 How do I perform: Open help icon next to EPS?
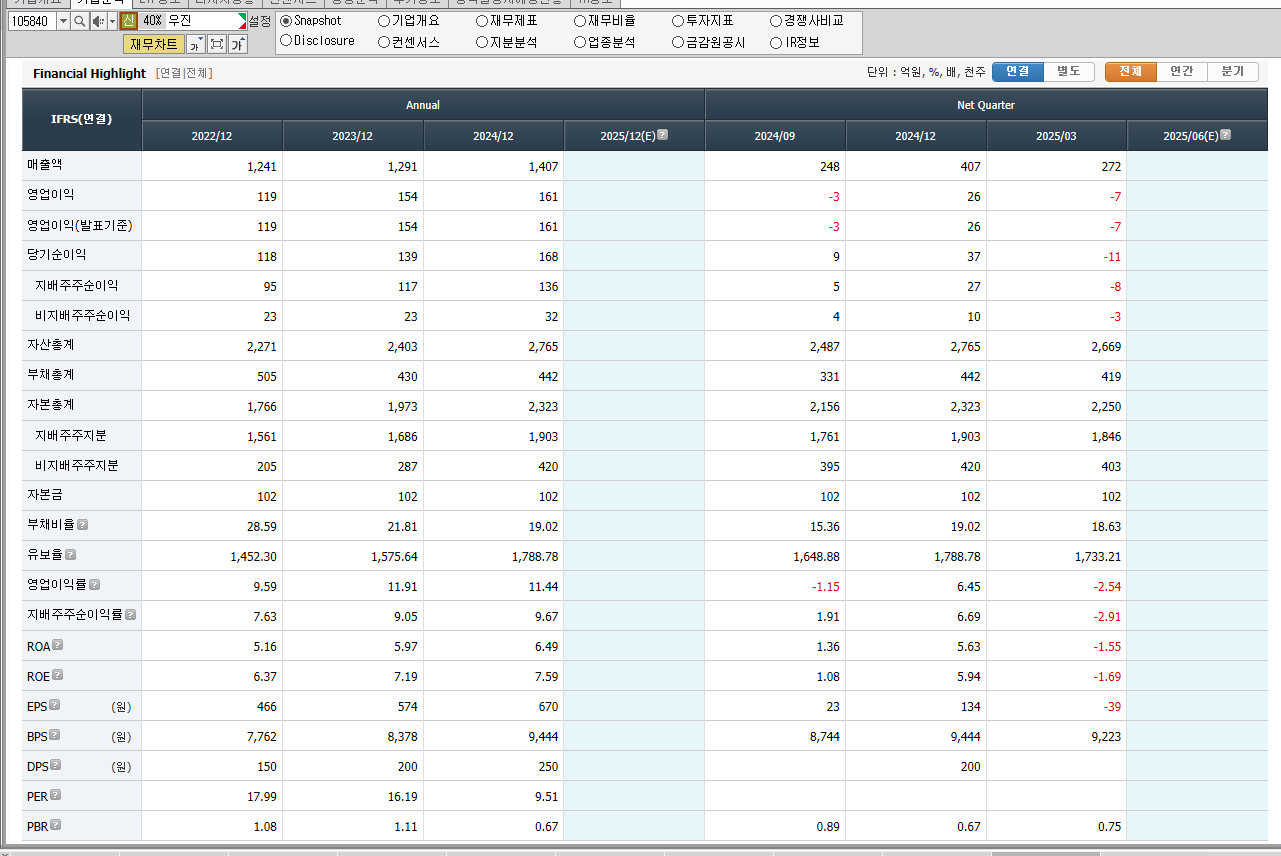pyautogui.click(x=55, y=705)
